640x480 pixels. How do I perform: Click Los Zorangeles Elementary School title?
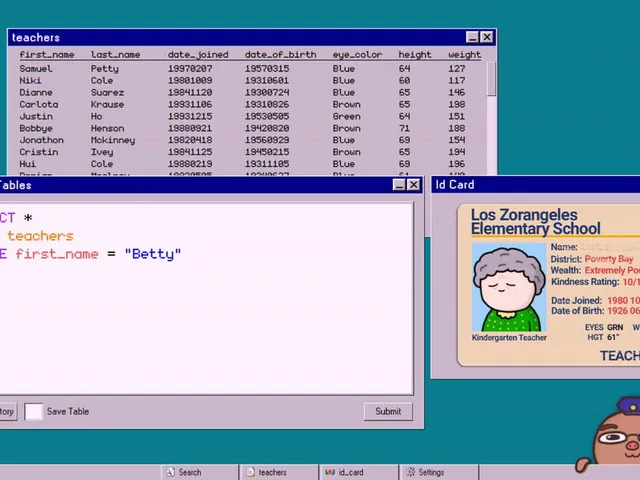pos(536,222)
